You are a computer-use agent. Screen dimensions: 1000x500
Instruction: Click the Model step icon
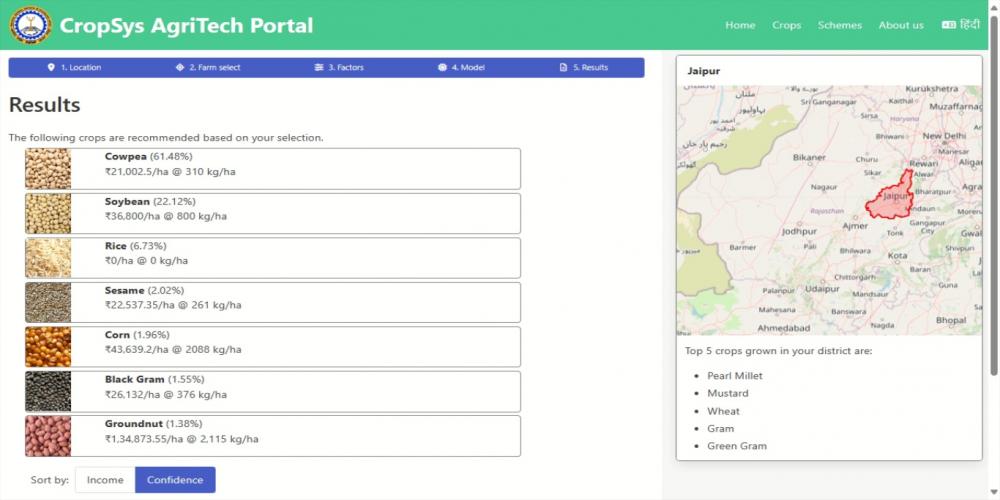pos(442,68)
